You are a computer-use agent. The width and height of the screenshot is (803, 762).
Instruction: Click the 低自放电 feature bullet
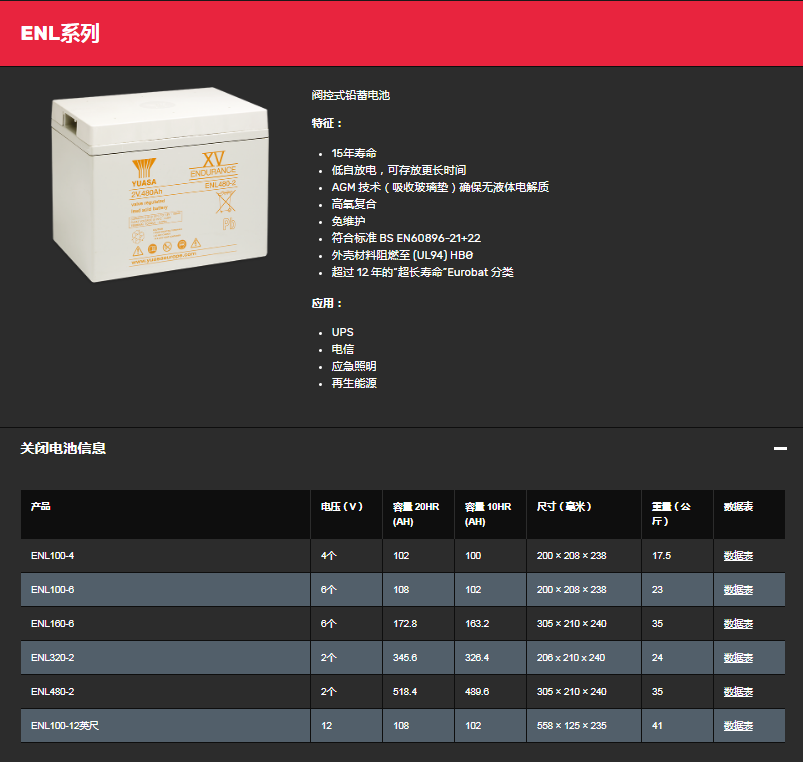coord(398,170)
